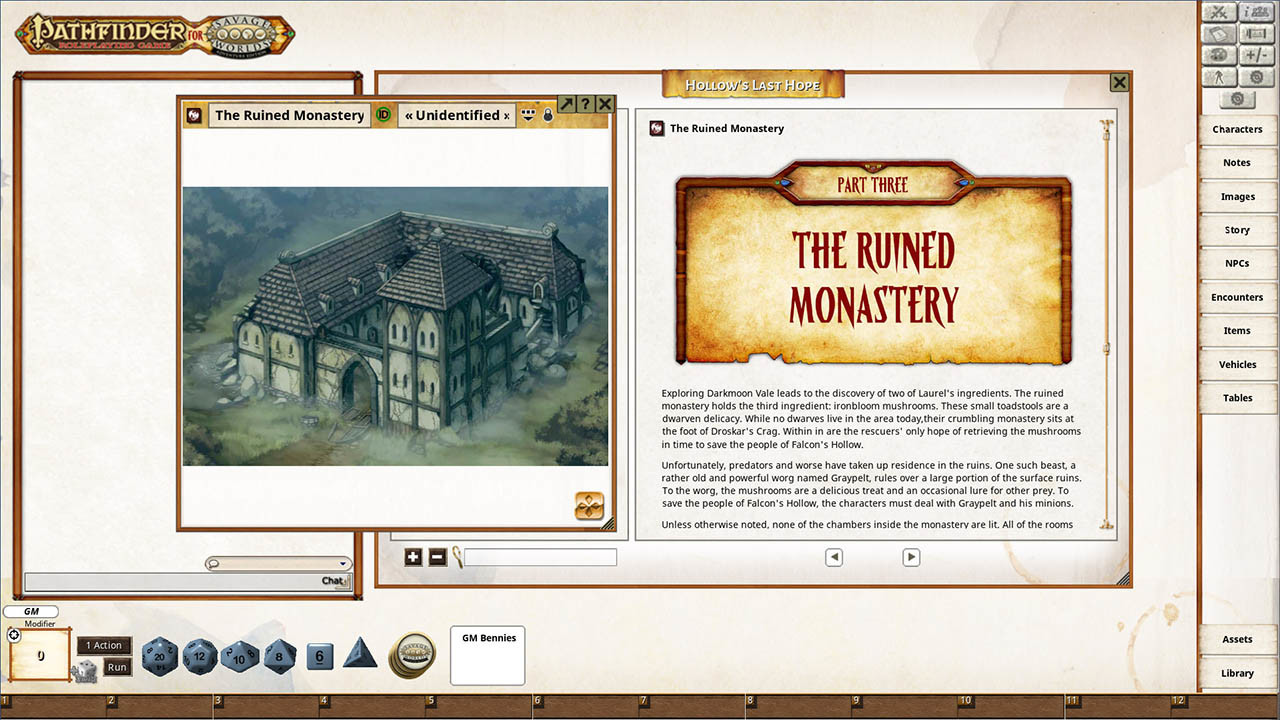
Task: Click the +/- modifiers button in the top-right toolbar
Action: click(1256, 53)
